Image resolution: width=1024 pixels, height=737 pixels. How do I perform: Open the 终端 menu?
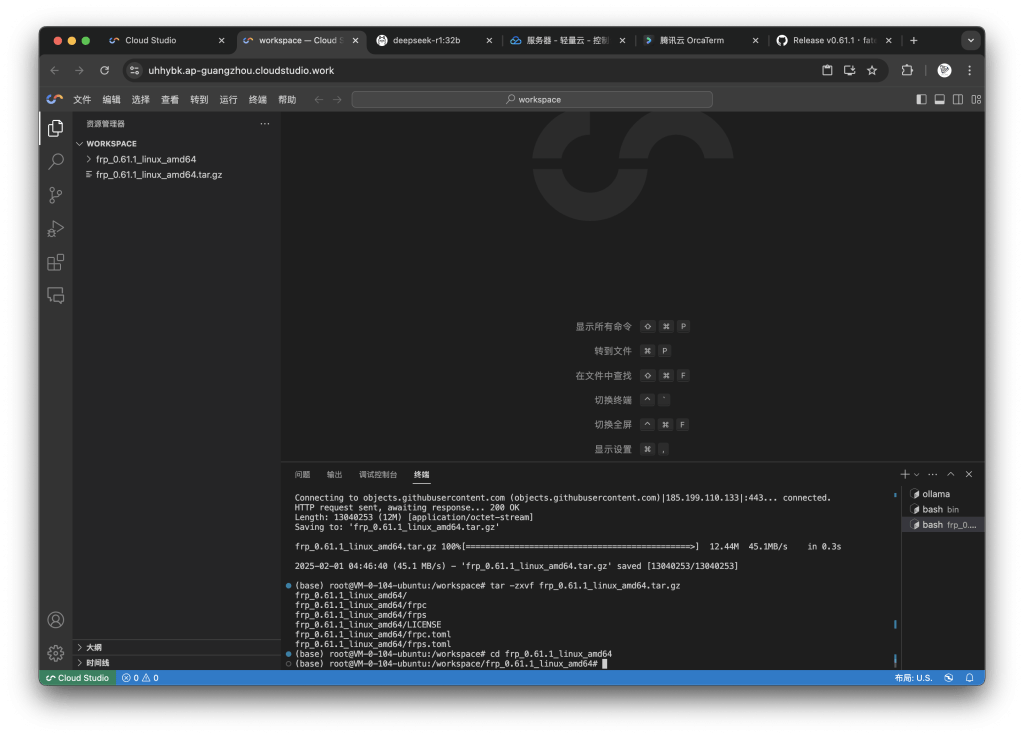[258, 99]
